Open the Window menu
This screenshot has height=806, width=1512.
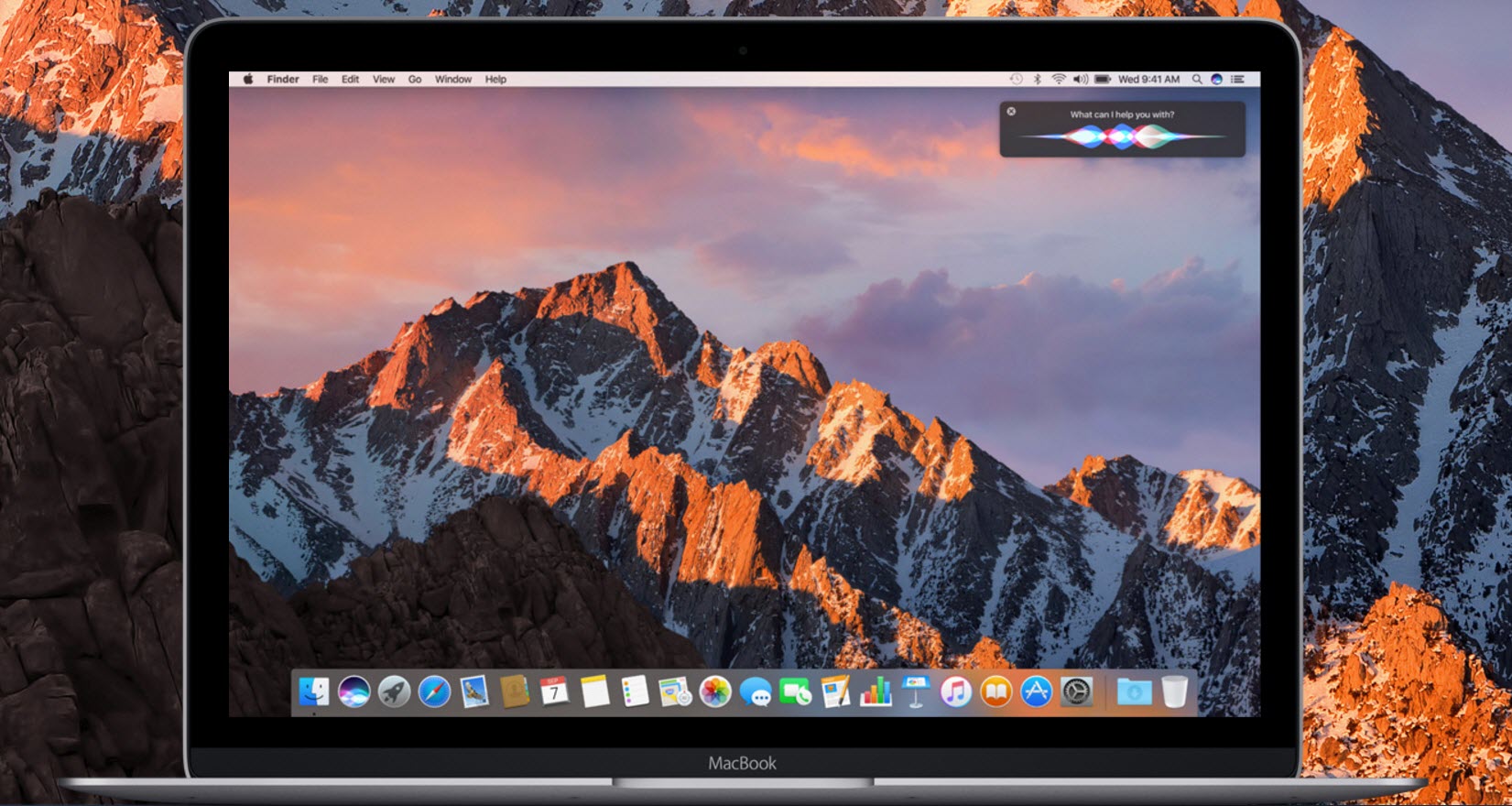tap(452, 80)
